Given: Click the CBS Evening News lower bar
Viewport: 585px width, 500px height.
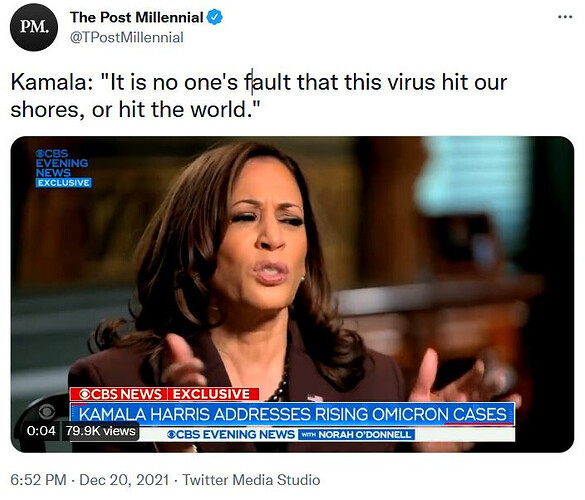Looking at the screenshot, I should pos(231,434).
